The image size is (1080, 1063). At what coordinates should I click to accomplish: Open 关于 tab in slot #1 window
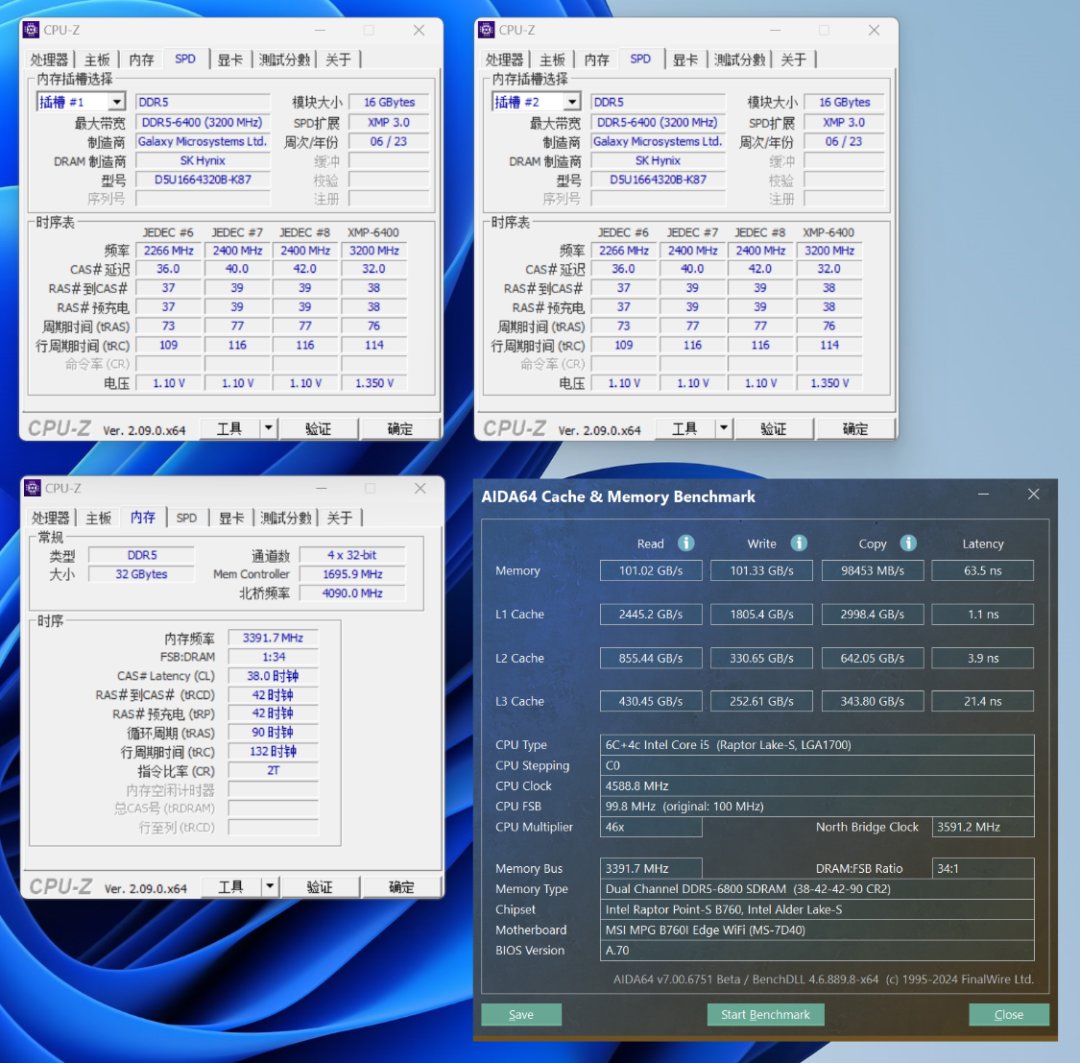tap(338, 60)
